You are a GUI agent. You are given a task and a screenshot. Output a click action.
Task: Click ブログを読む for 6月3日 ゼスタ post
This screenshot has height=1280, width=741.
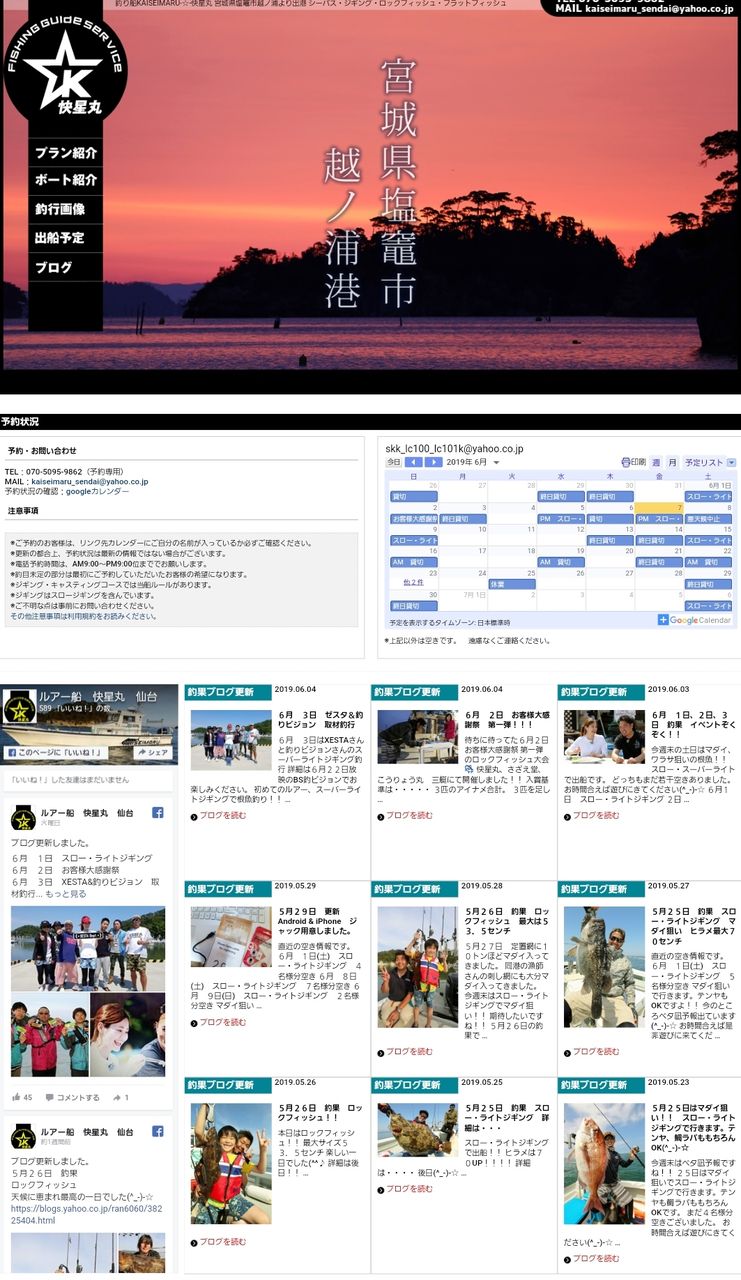point(222,815)
